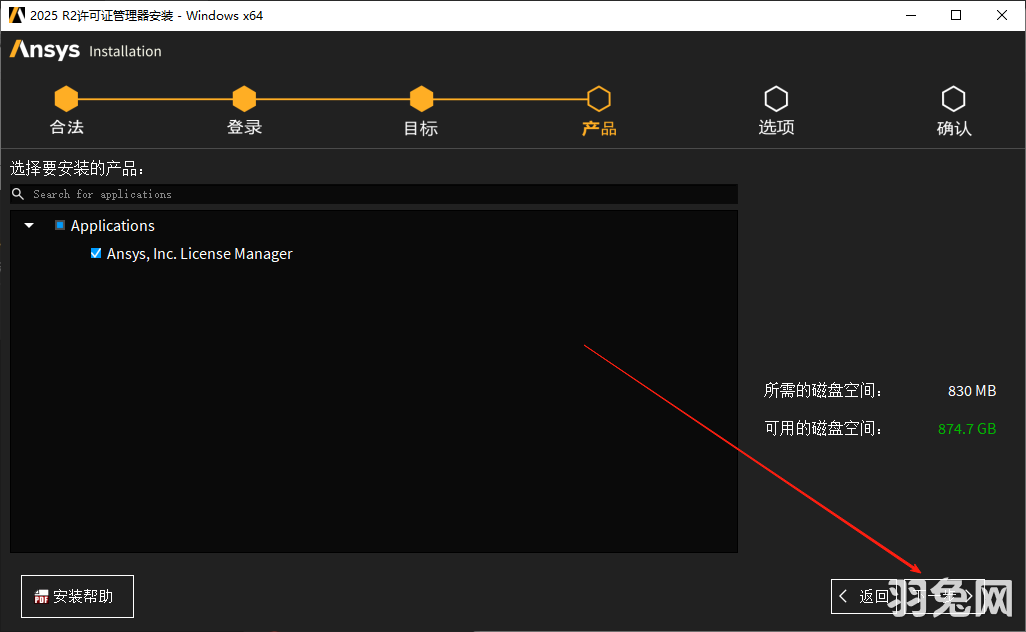The width and height of the screenshot is (1026, 632).
Task: Click the title bar Ansys app icon
Action: 16,15
